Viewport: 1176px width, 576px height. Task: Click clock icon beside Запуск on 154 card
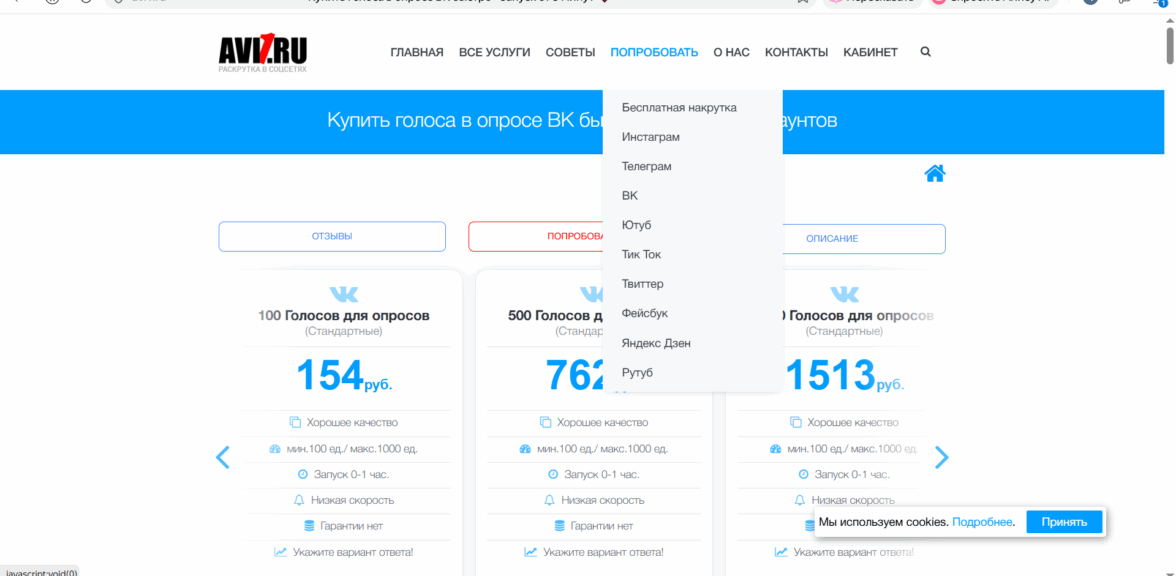pos(303,475)
